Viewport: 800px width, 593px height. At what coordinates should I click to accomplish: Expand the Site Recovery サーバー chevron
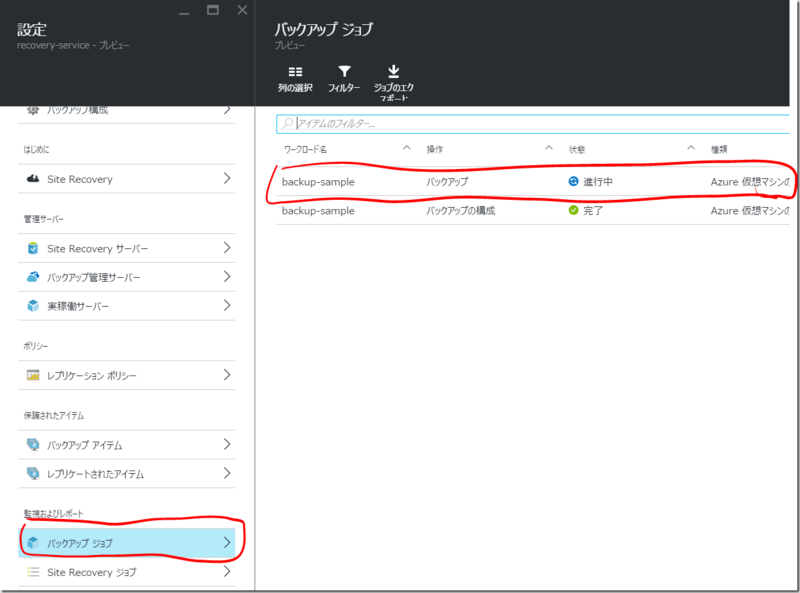click(x=227, y=248)
